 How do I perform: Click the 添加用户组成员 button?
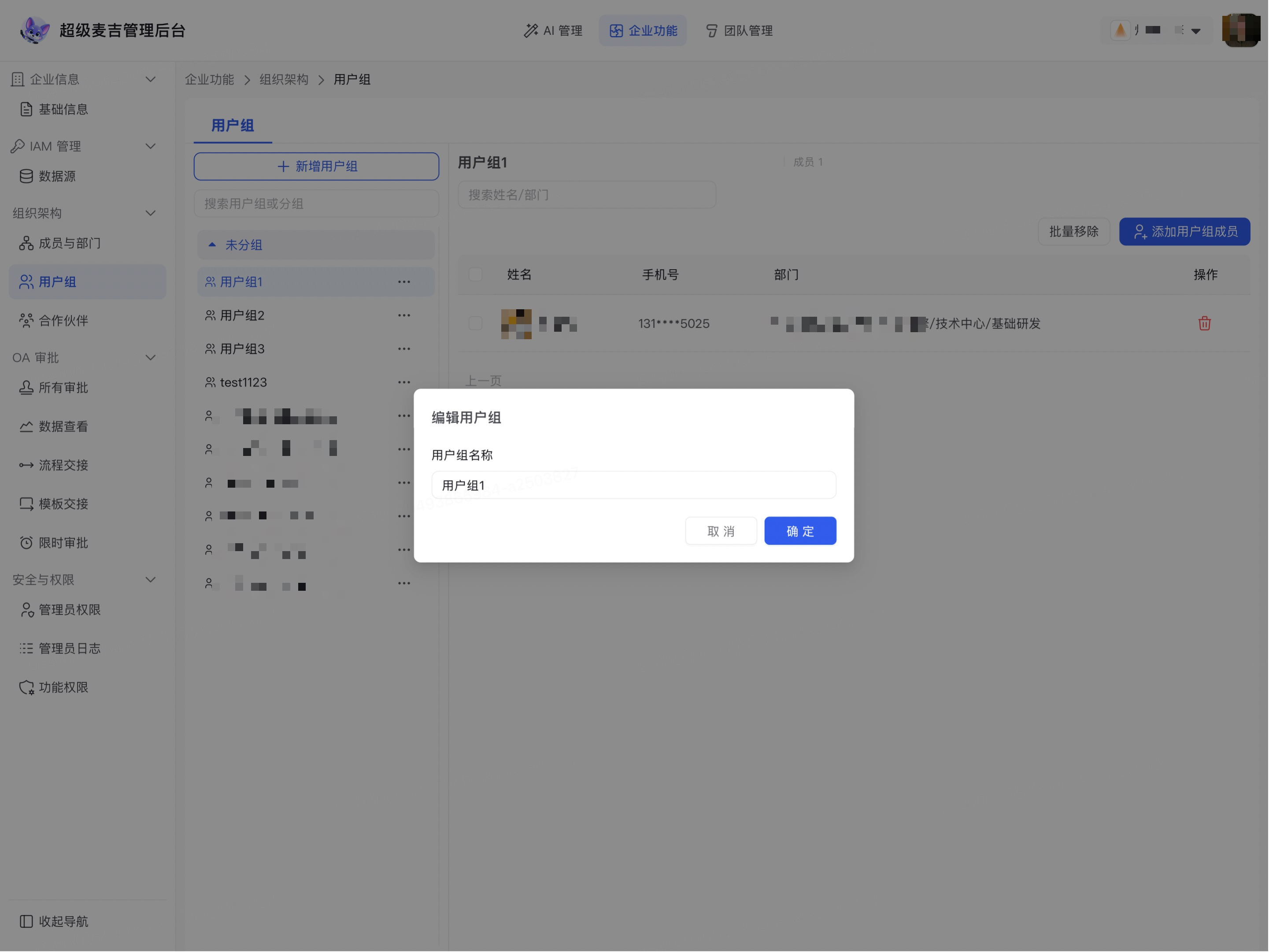point(1184,231)
